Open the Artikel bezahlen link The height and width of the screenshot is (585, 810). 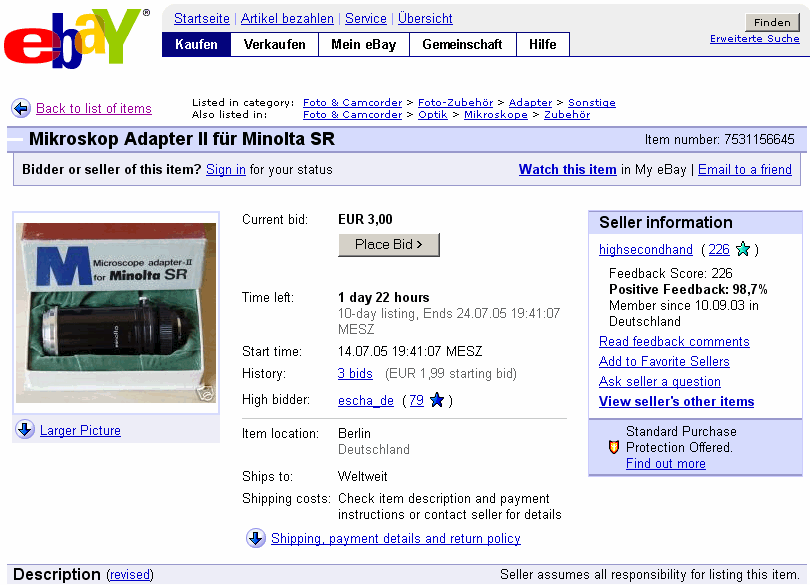[x=287, y=19]
